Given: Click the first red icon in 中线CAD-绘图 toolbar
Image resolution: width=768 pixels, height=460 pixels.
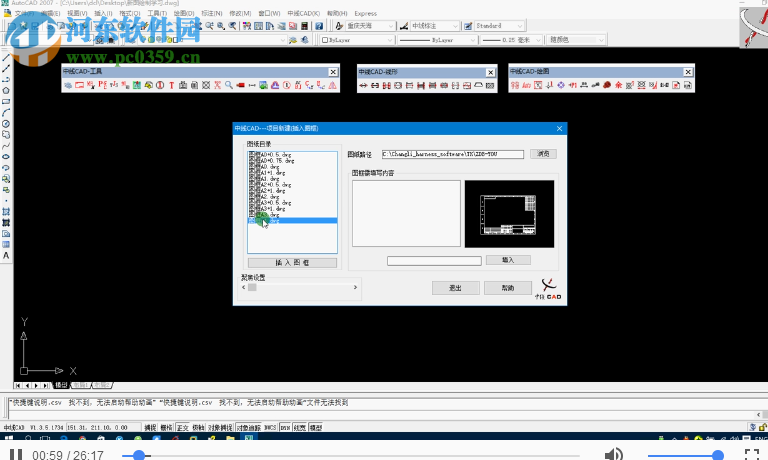Looking at the screenshot, I should [515, 85].
